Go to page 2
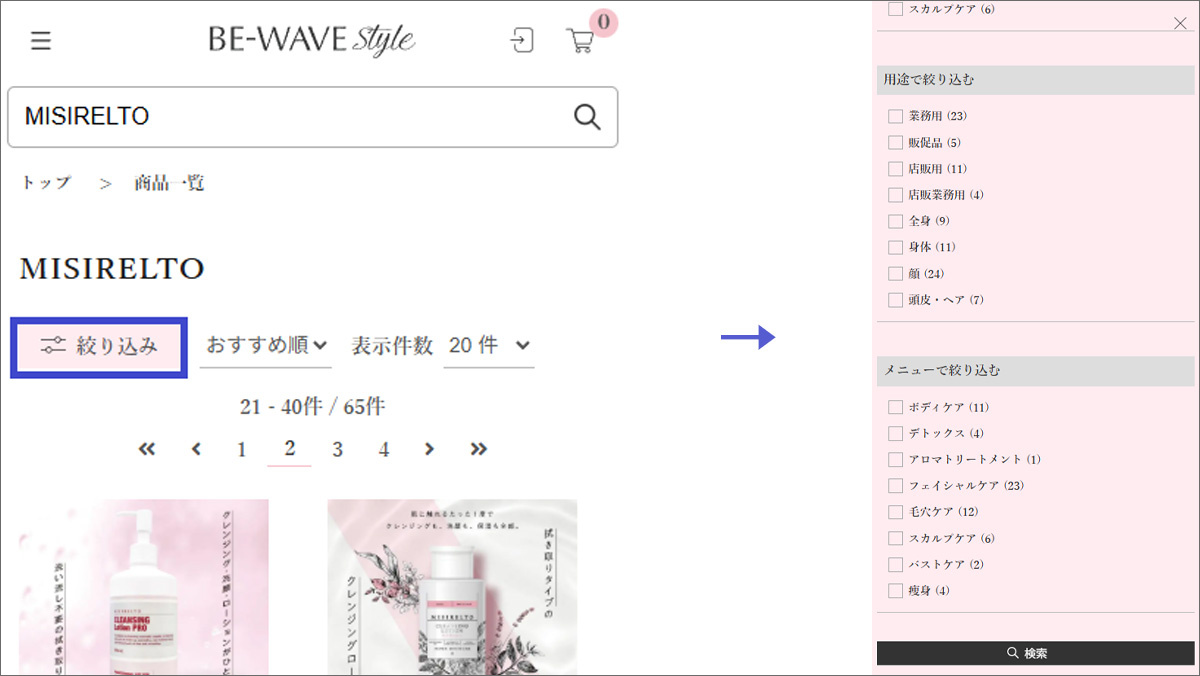 tap(289, 448)
